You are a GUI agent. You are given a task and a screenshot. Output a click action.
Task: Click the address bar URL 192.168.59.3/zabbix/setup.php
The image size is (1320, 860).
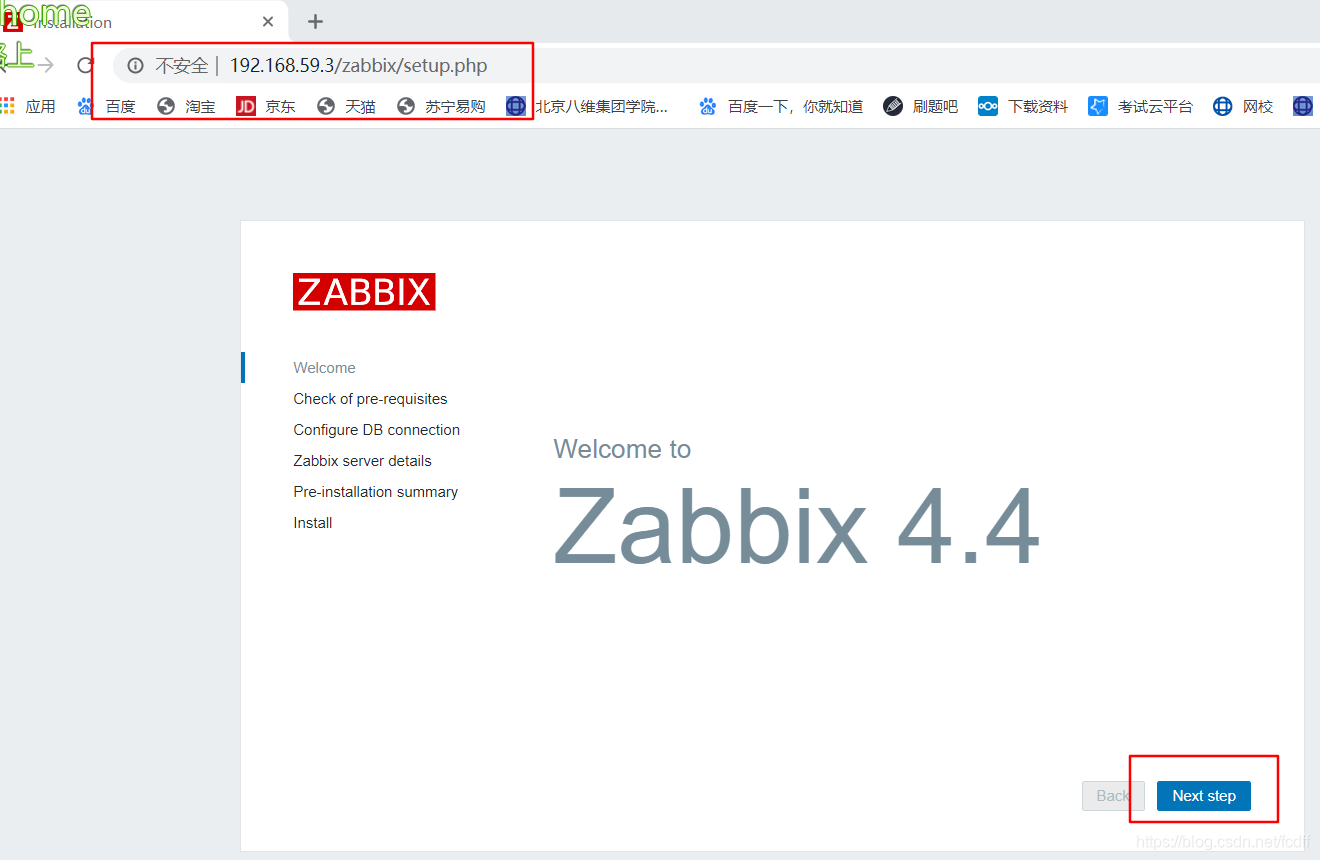tap(359, 66)
